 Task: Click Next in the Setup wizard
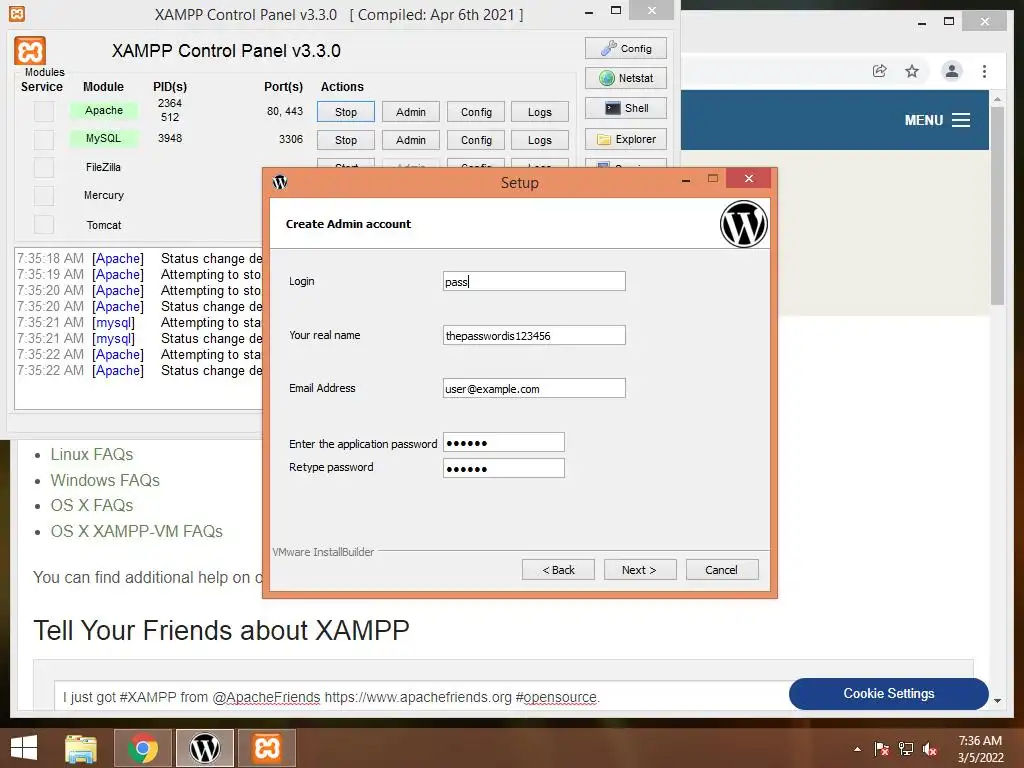[x=639, y=569]
